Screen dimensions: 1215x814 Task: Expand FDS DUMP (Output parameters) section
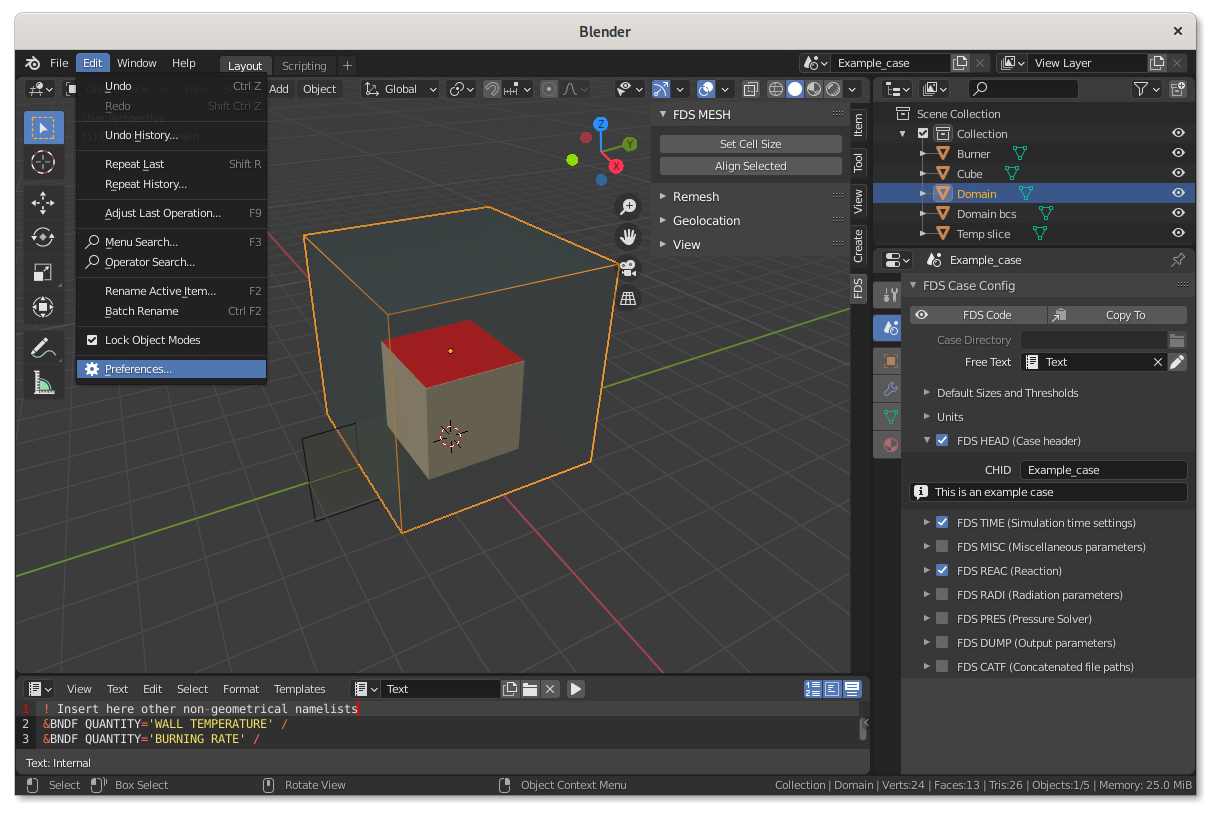click(927, 643)
